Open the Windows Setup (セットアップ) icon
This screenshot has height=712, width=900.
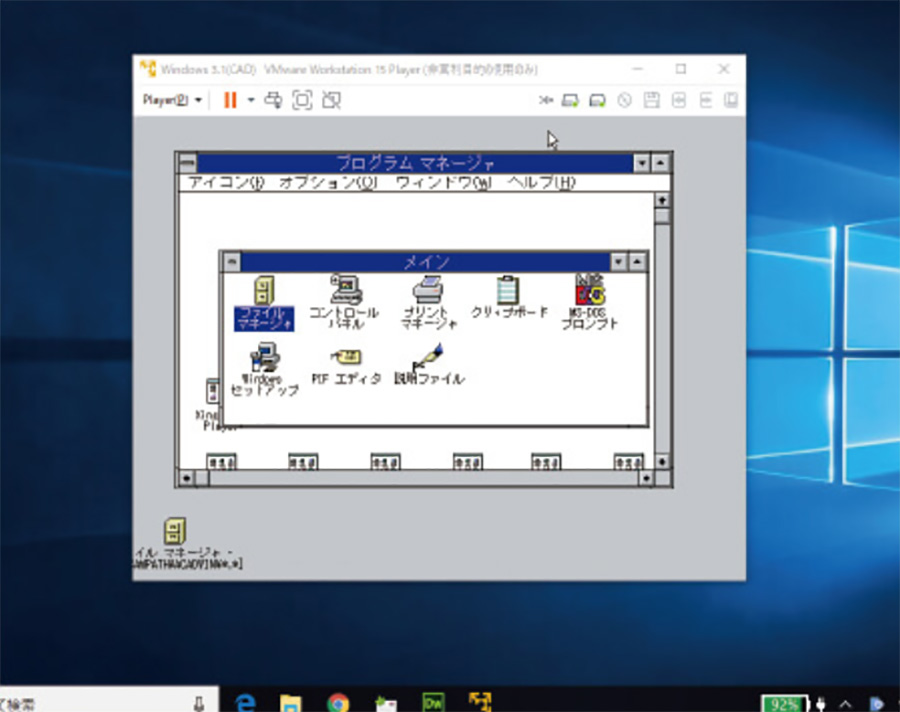click(264, 357)
